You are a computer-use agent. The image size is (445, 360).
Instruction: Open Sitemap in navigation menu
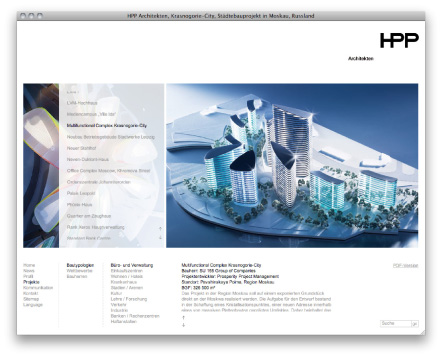(31, 299)
